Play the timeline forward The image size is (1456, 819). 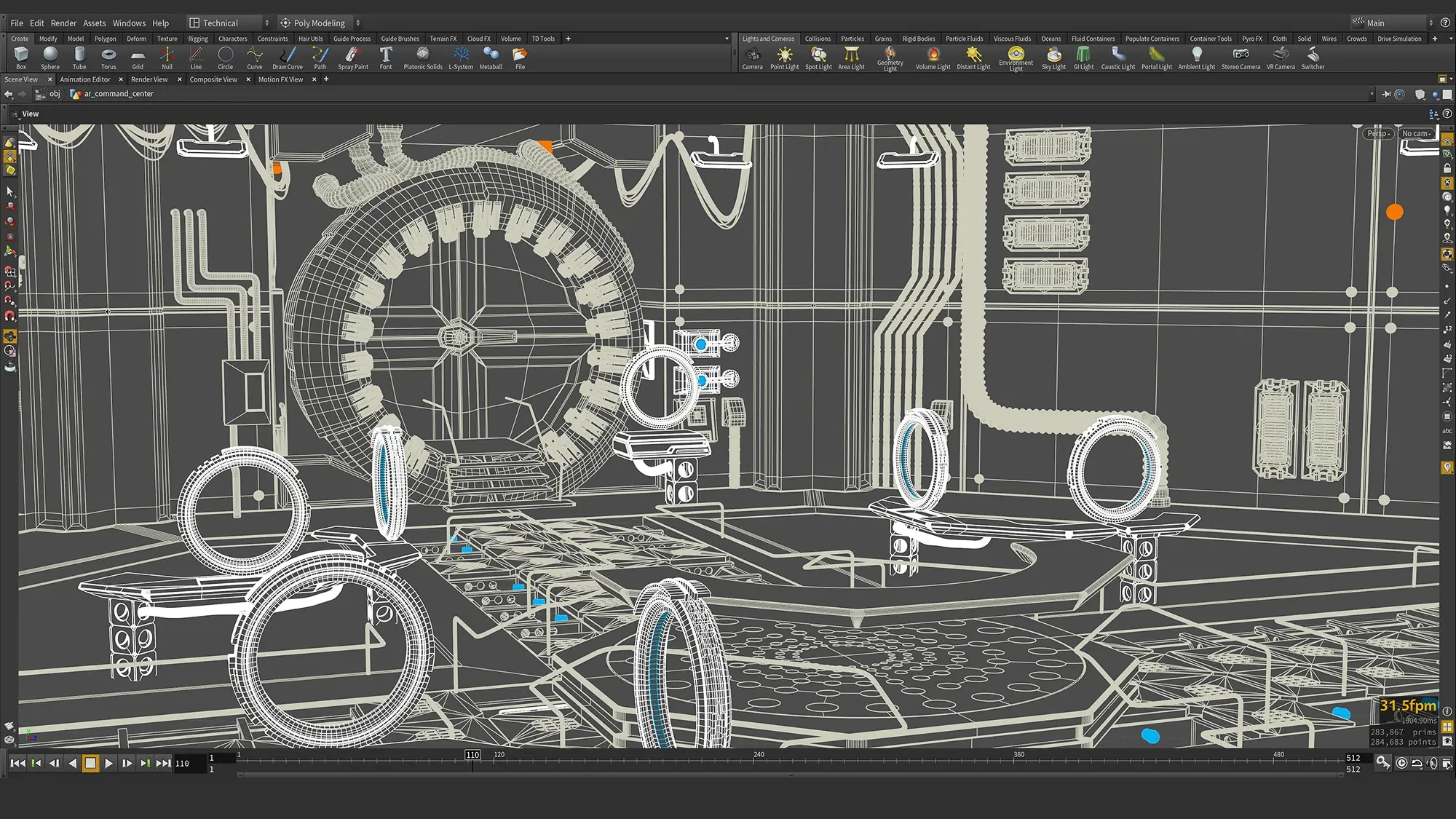(x=108, y=764)
